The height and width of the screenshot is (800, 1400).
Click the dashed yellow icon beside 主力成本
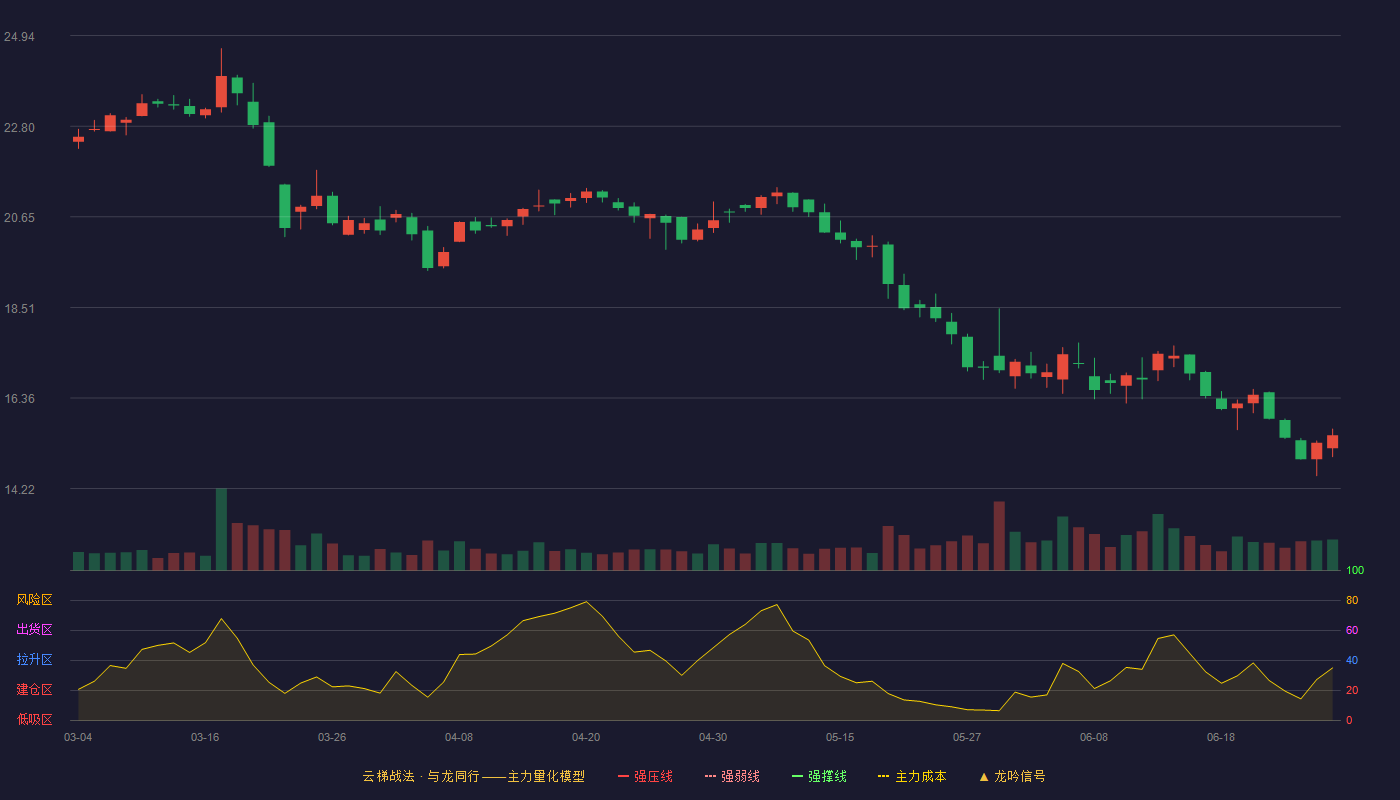click(x=884, y=776)
